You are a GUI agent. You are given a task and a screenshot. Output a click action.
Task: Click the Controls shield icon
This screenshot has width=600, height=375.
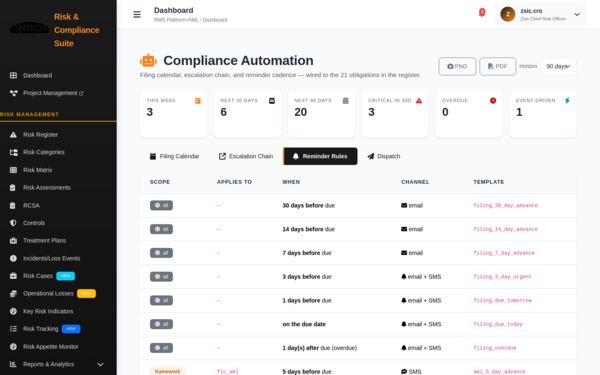click(x=13, y=223)
